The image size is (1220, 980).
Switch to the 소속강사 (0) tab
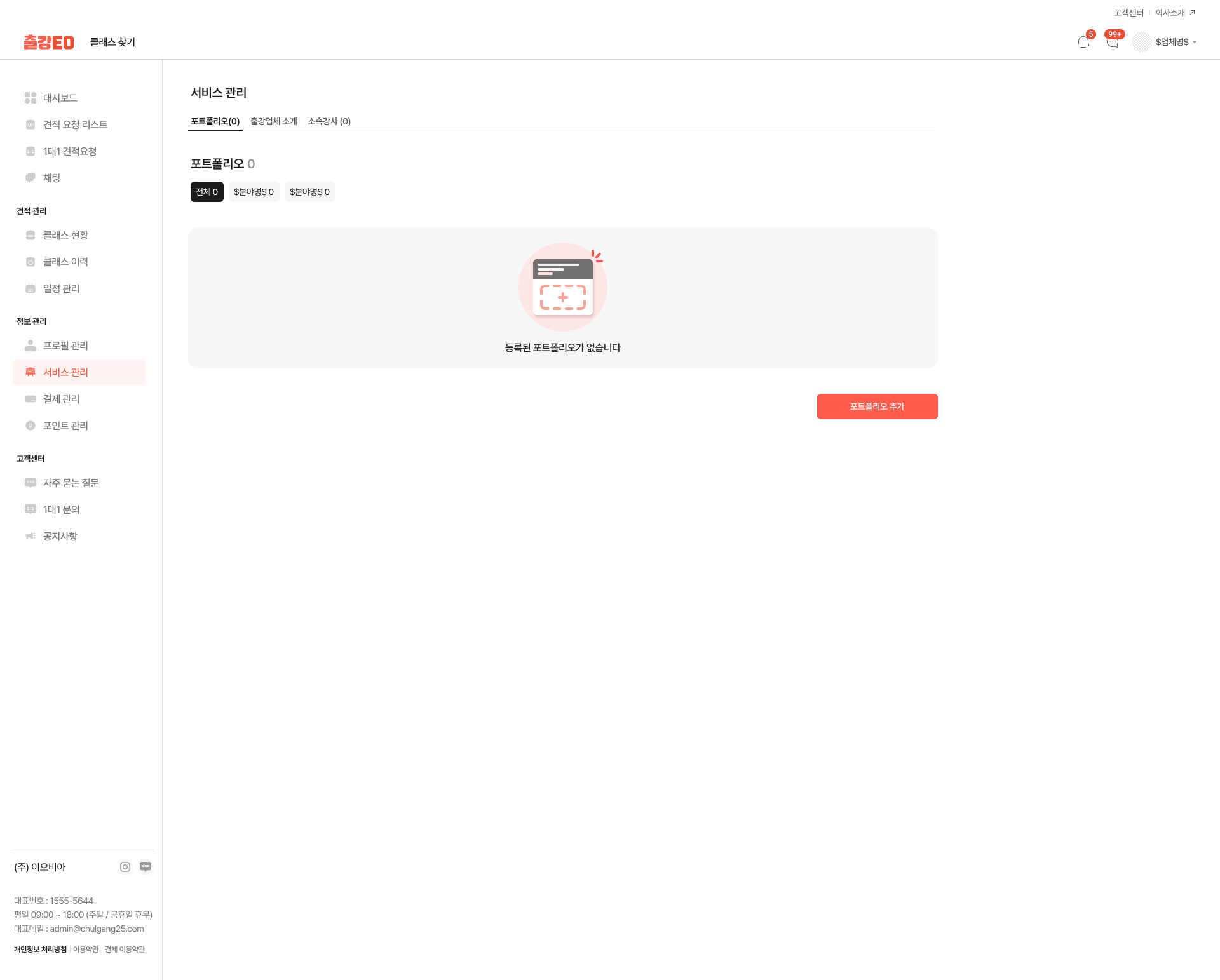click(329, 121)
